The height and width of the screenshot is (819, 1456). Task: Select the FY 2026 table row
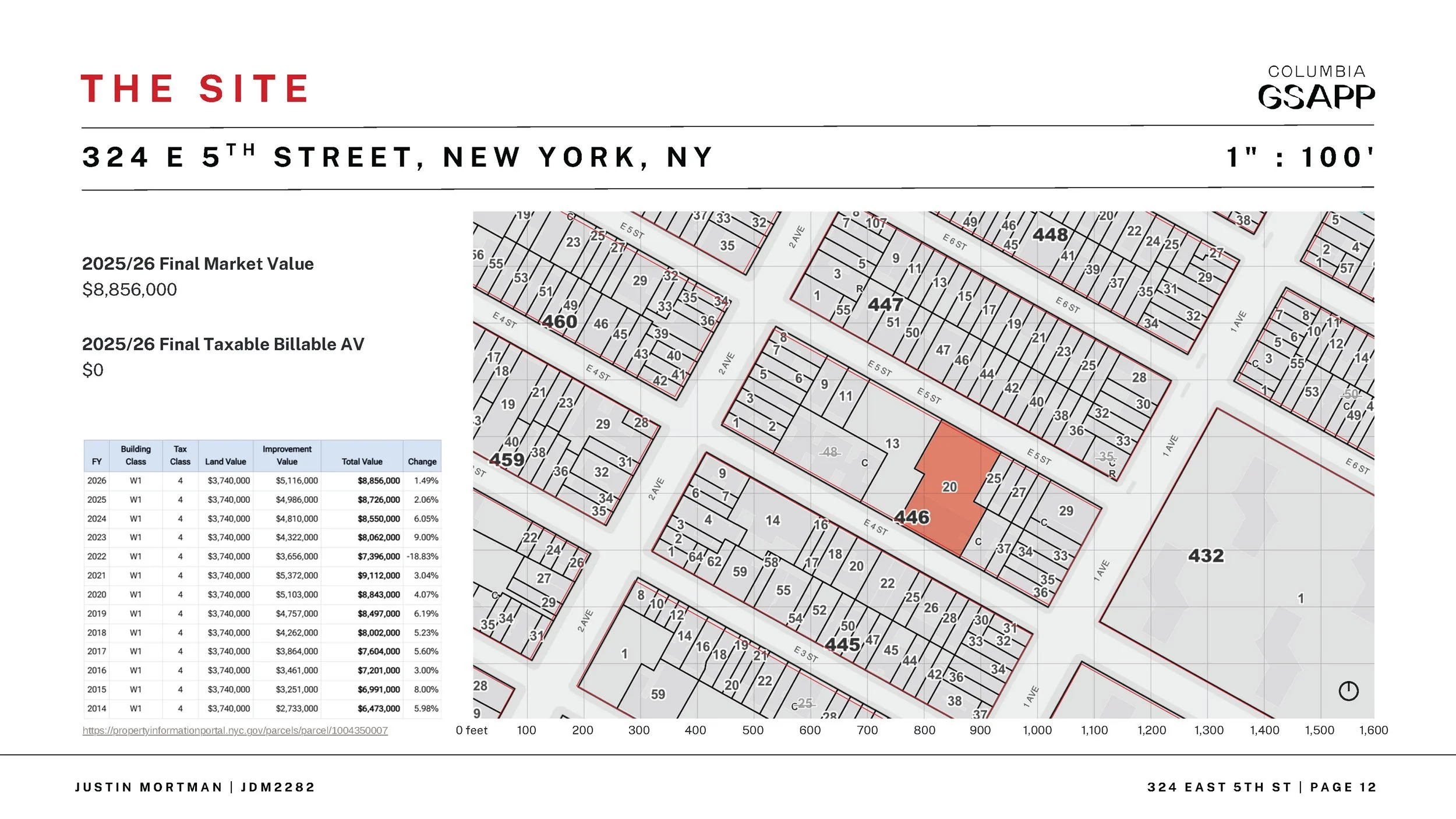point(262,481)
